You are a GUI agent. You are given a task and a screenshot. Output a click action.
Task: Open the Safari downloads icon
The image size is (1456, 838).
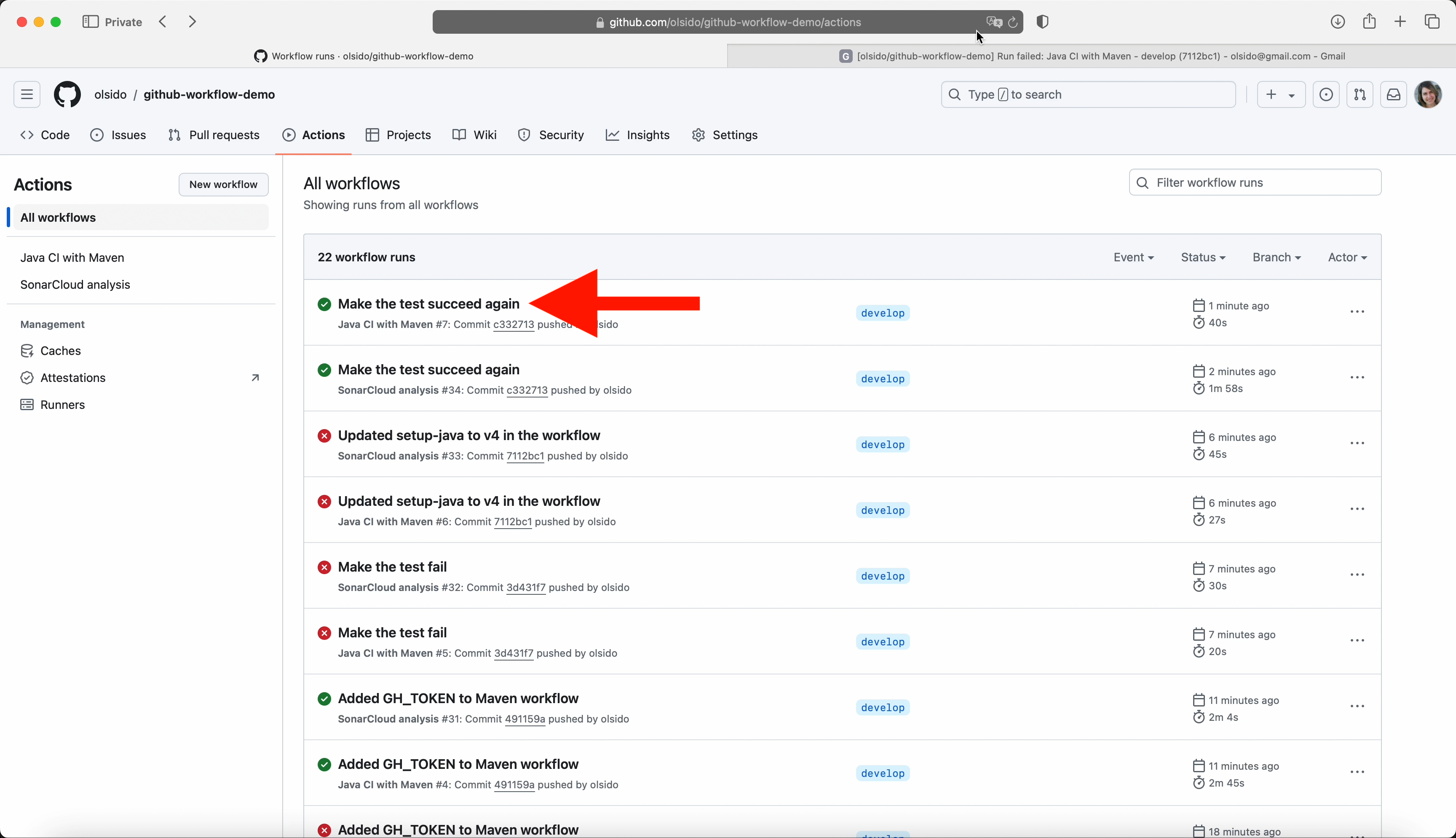coord(1338,22)
